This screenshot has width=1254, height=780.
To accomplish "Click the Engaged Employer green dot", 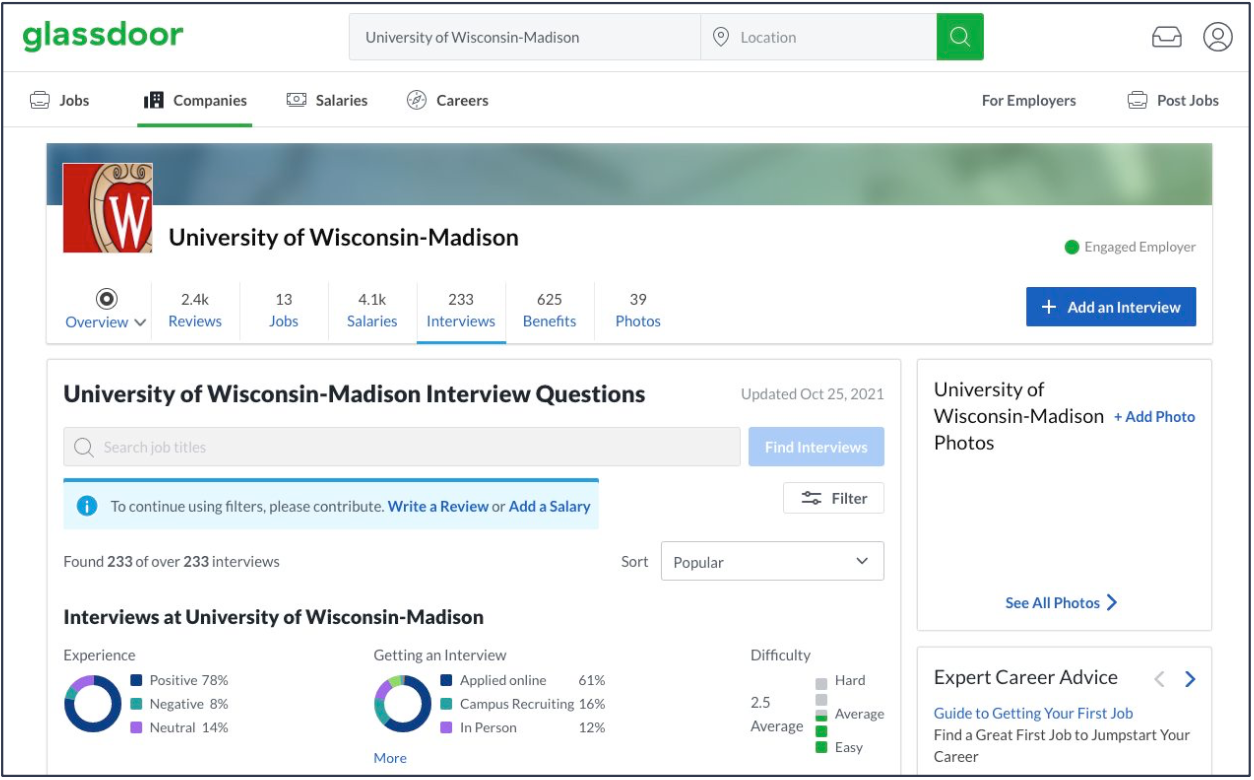I will coord(1072,247).
